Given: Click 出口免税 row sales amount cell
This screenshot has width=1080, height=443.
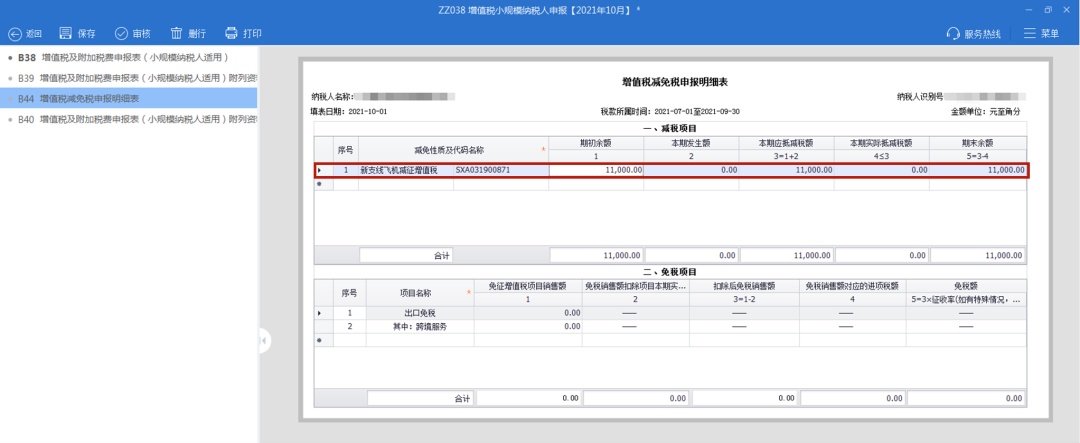Looking at the screenshot, I should pyautogui.click(x=528, y=313).
